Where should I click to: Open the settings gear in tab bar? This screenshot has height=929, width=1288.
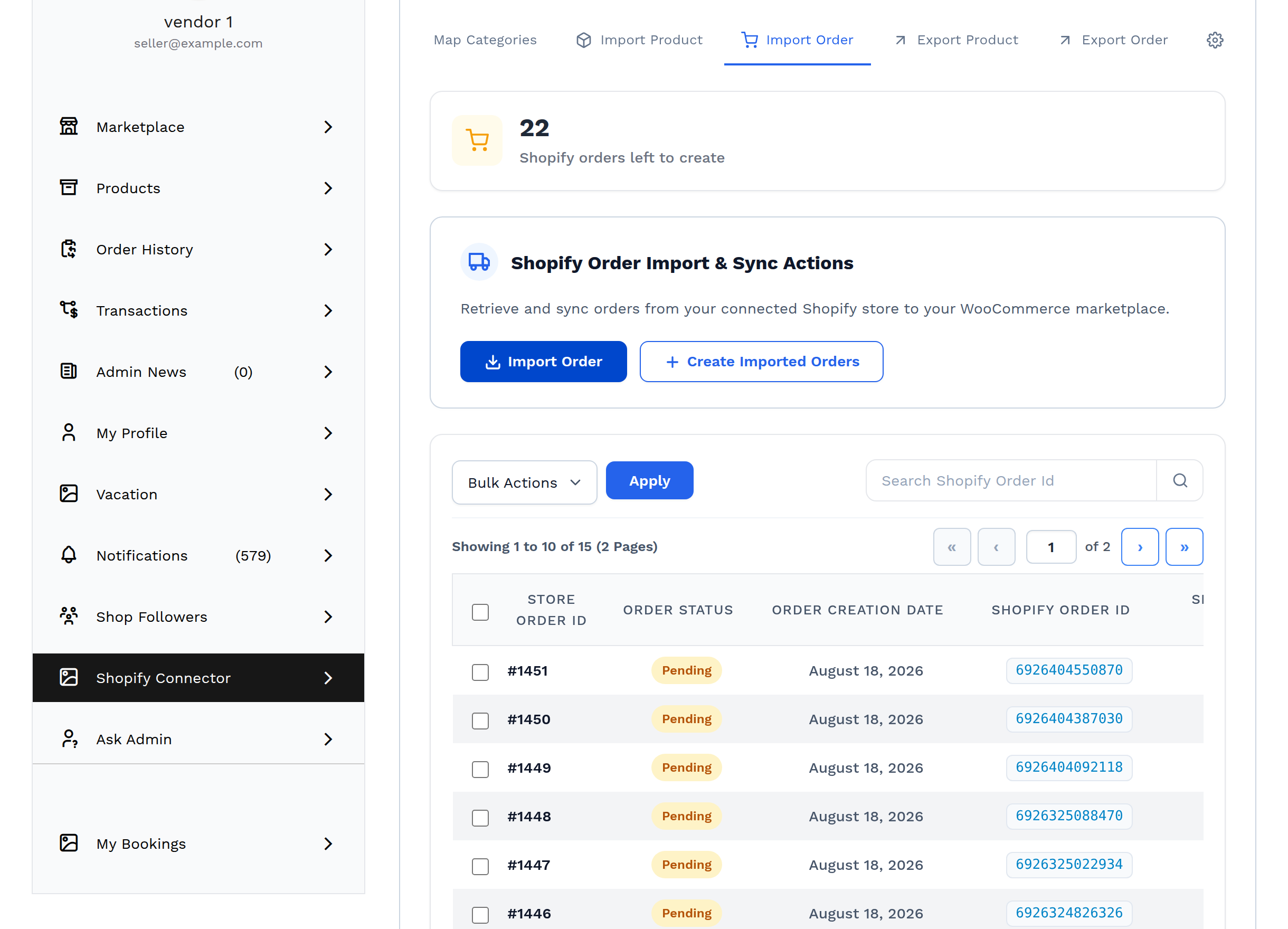[1215, 40]
